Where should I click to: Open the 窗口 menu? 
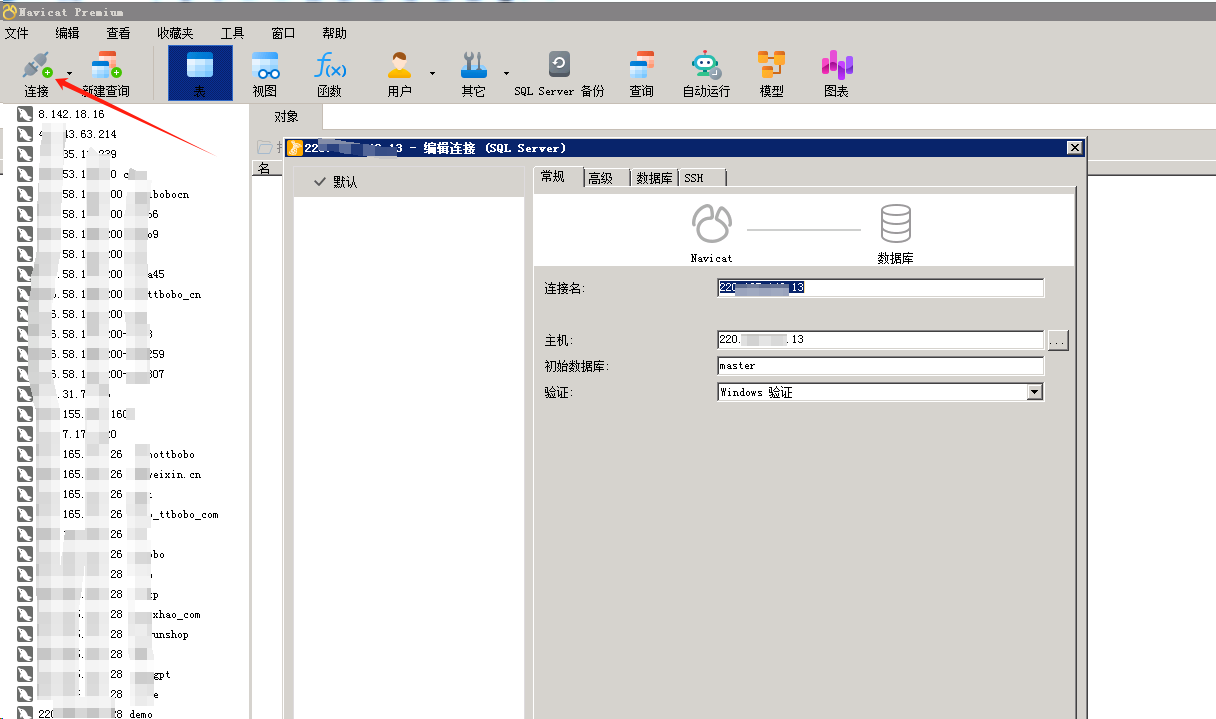click(284, 33)
